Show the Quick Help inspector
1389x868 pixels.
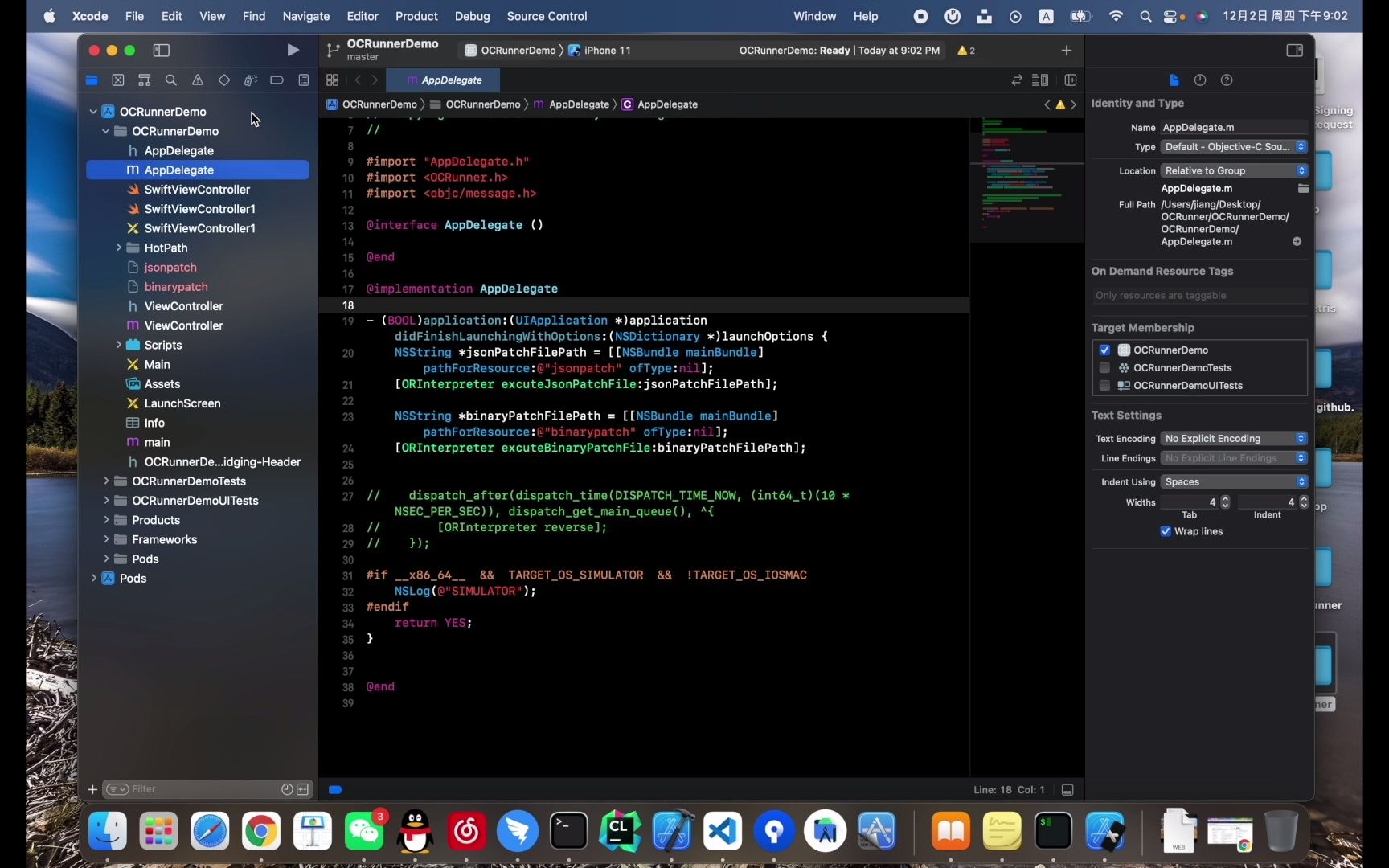pyautogui.click(x=1227, y=80)
